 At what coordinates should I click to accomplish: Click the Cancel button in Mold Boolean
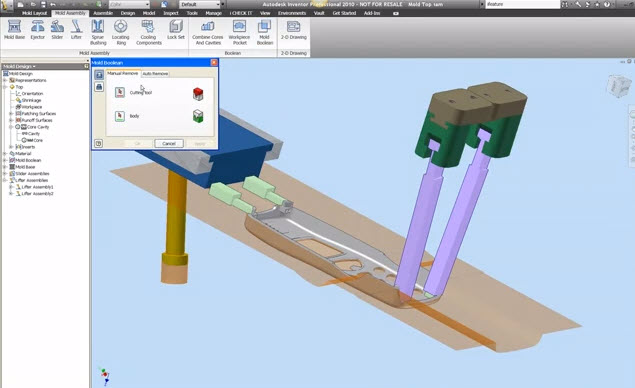click(169, 144)
